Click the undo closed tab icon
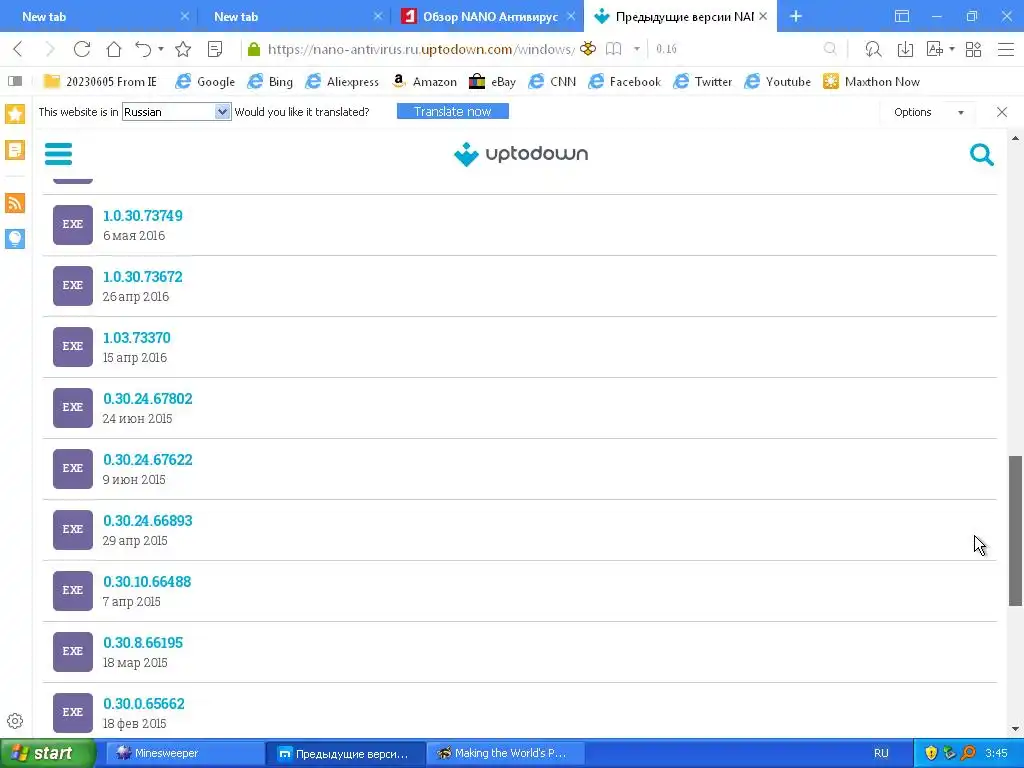1024x768 pixels. coord(143,49)
